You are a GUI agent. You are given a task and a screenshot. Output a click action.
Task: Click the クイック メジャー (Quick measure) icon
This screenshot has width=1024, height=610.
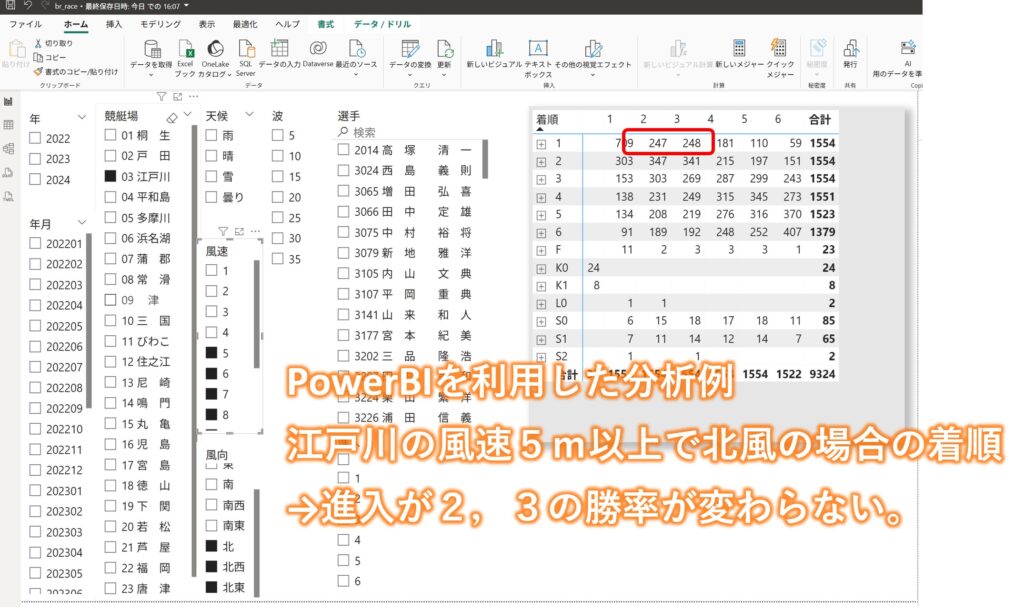tap(778, 48)
